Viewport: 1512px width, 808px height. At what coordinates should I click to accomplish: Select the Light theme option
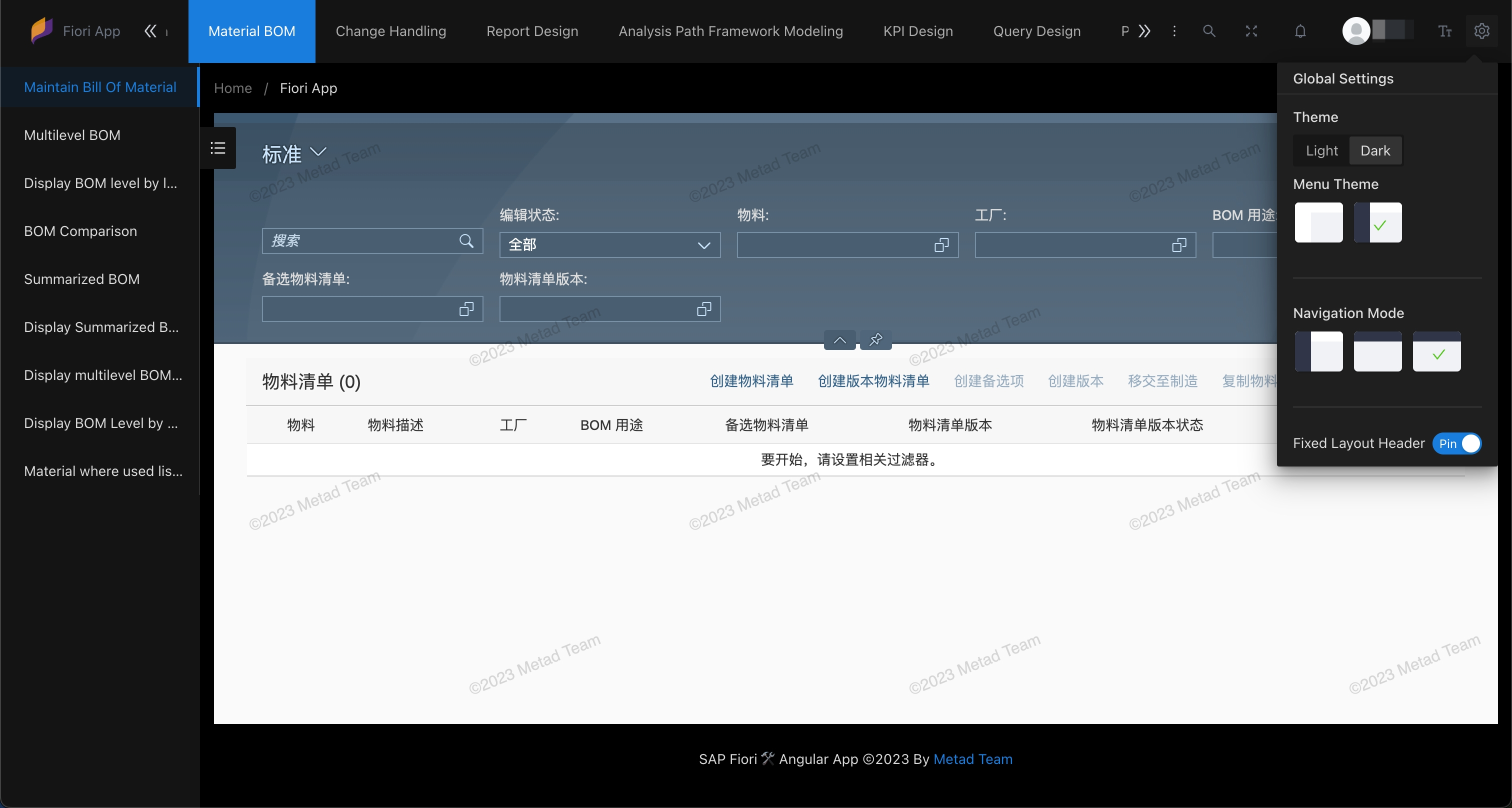pos(1321,150)
